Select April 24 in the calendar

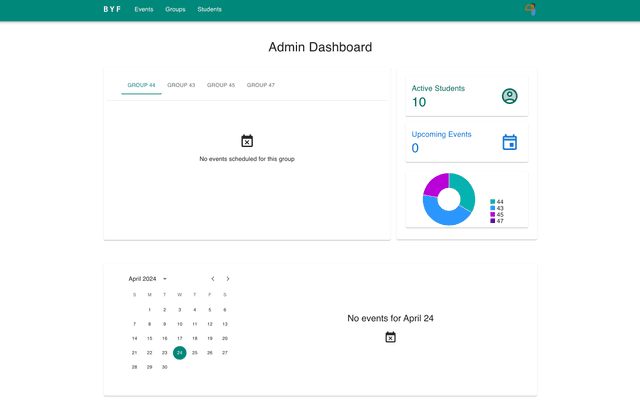click(180, 353)
